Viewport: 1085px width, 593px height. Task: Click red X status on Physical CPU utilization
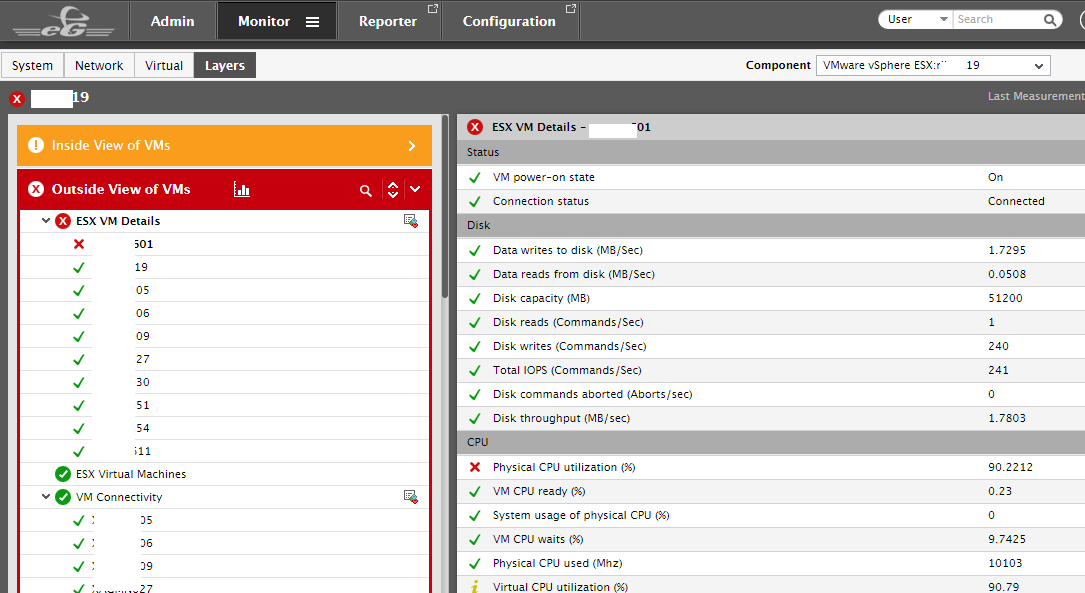[x=475, y=467]
